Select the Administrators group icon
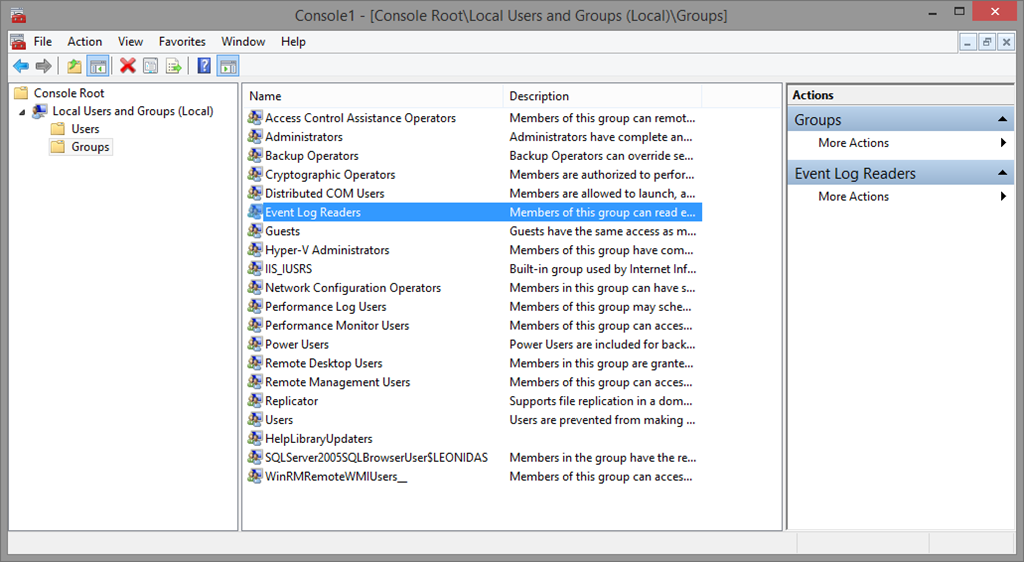1024x562 pixels. (256, 137)
